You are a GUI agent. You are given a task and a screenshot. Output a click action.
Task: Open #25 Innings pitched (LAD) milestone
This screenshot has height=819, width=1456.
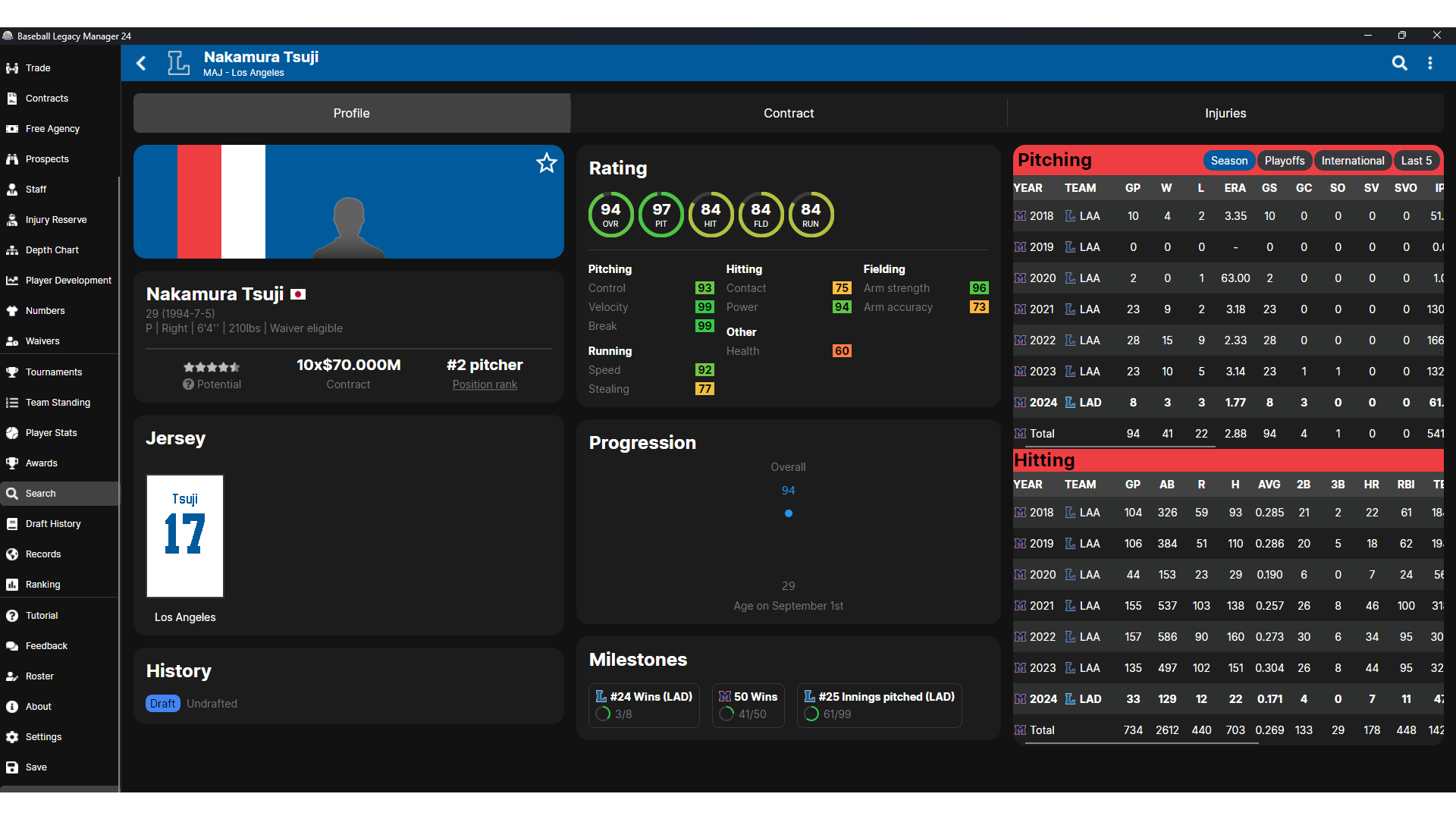[880, 705]
